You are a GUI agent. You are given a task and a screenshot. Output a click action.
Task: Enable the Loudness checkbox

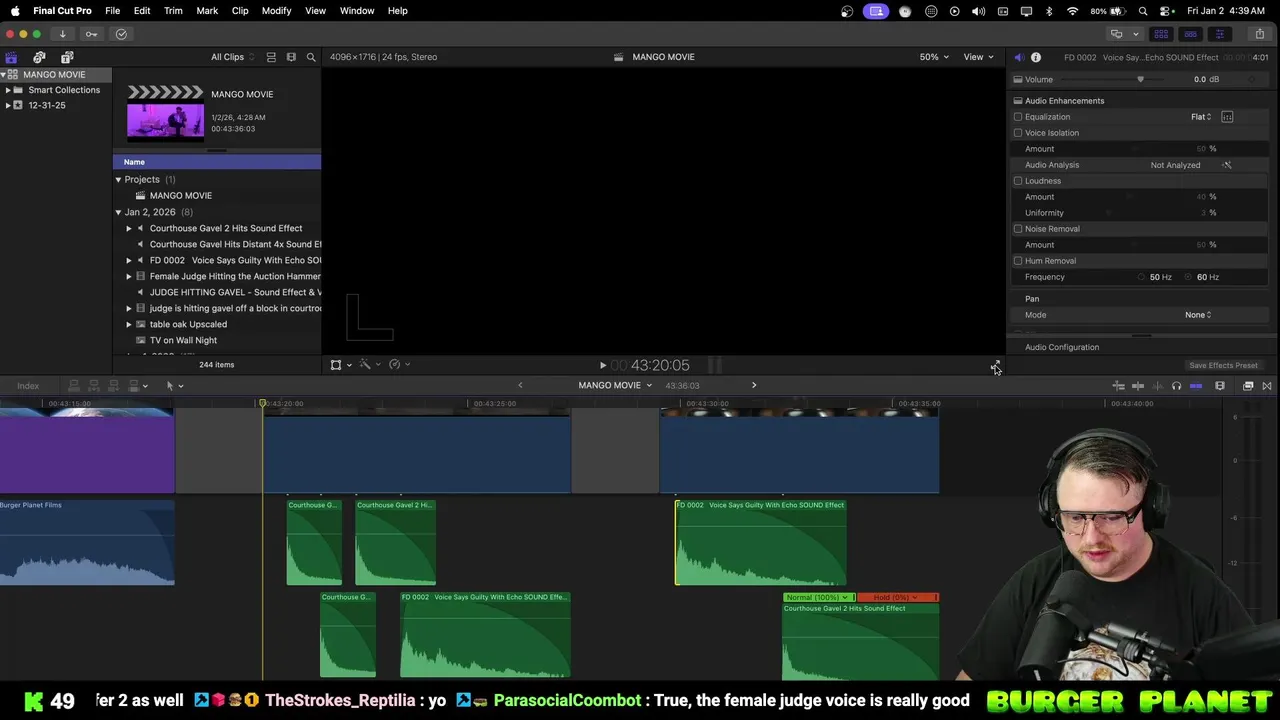[1018, 181]
